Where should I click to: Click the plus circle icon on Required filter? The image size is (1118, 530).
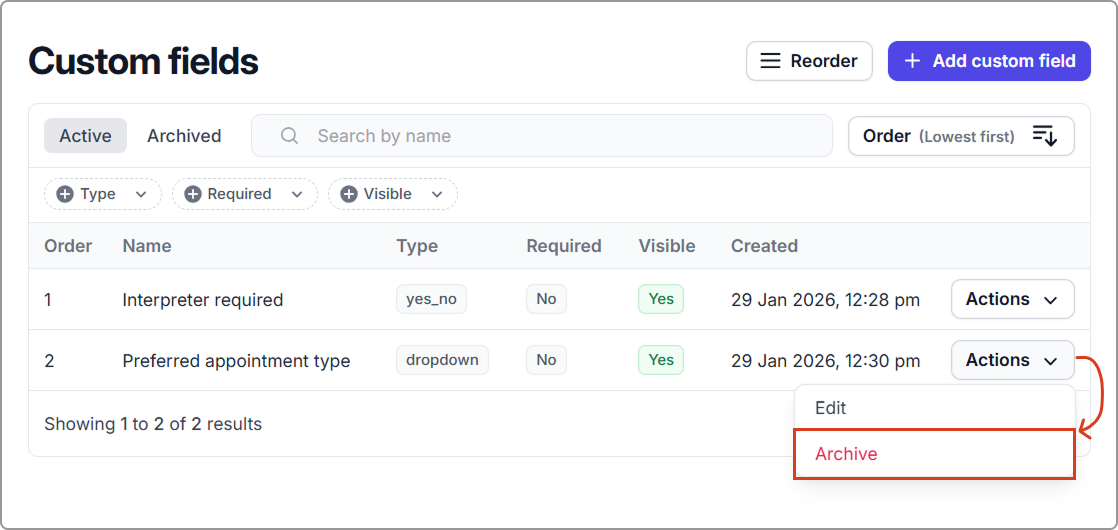pyautogui.click(x=193, y=194)
